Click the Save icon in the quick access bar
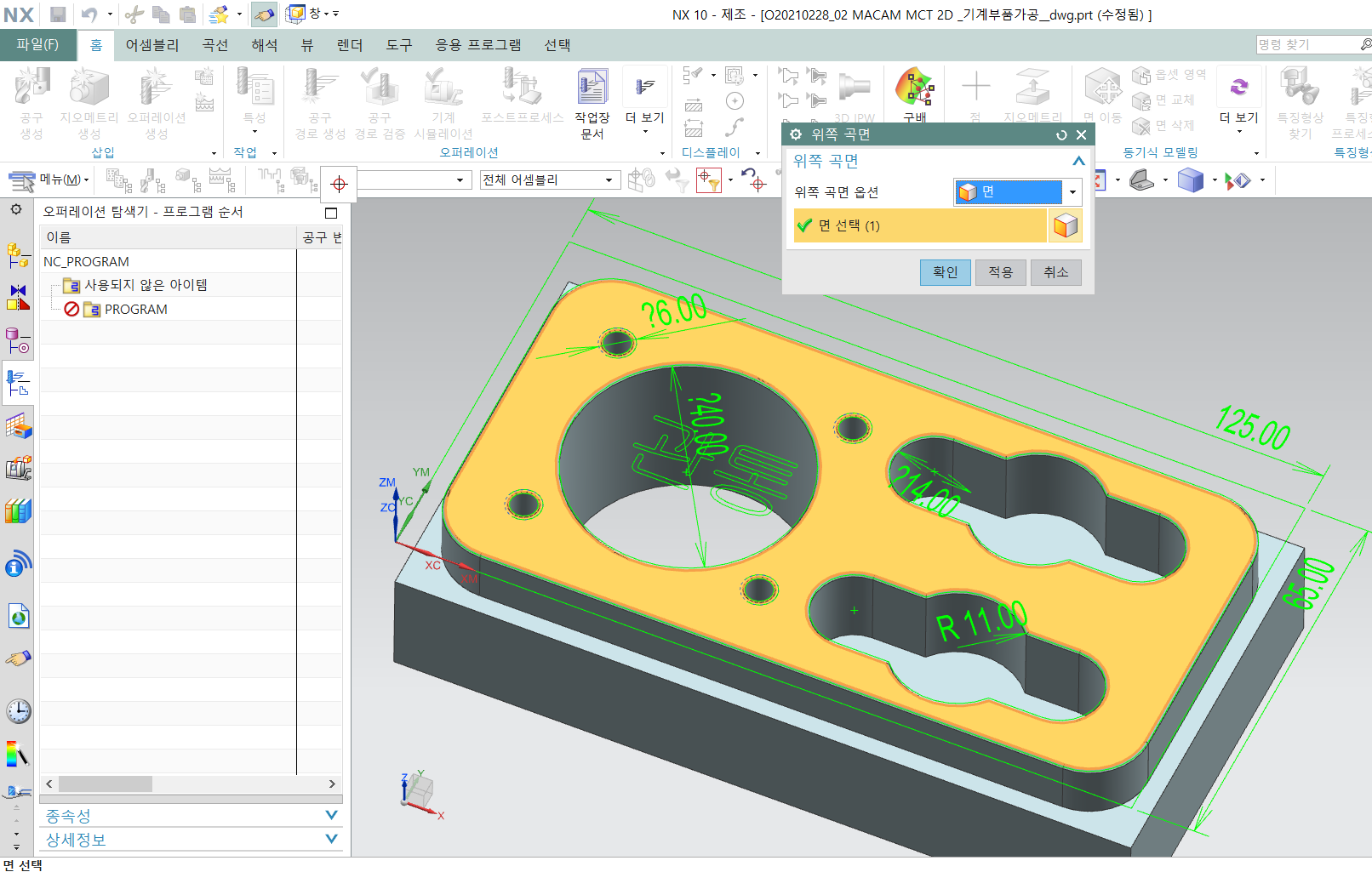Viewport: 1372px width, 872px height. 58,14
